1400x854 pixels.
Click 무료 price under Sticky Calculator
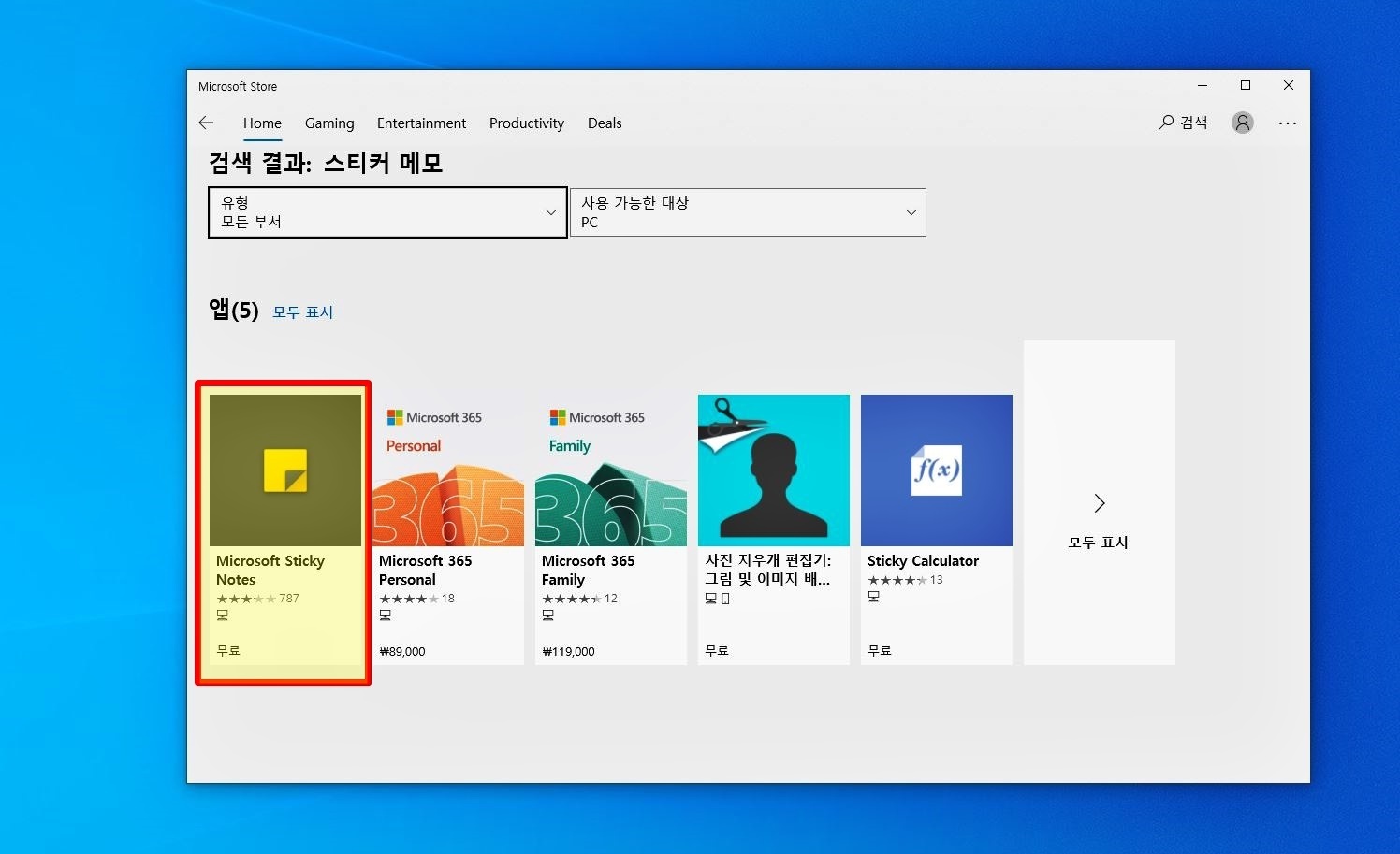click(x=880, y=650)
